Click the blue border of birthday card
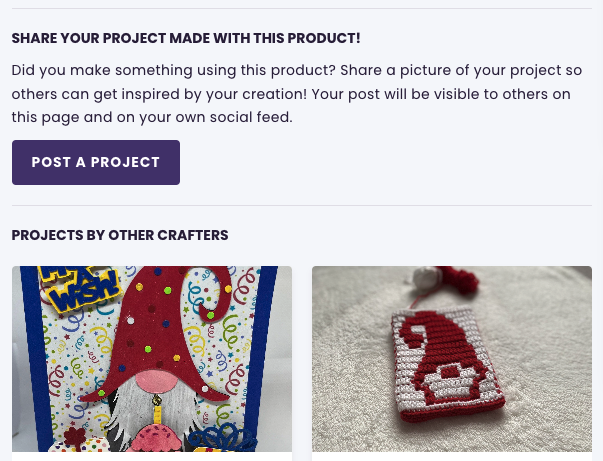 coord(35,358)
